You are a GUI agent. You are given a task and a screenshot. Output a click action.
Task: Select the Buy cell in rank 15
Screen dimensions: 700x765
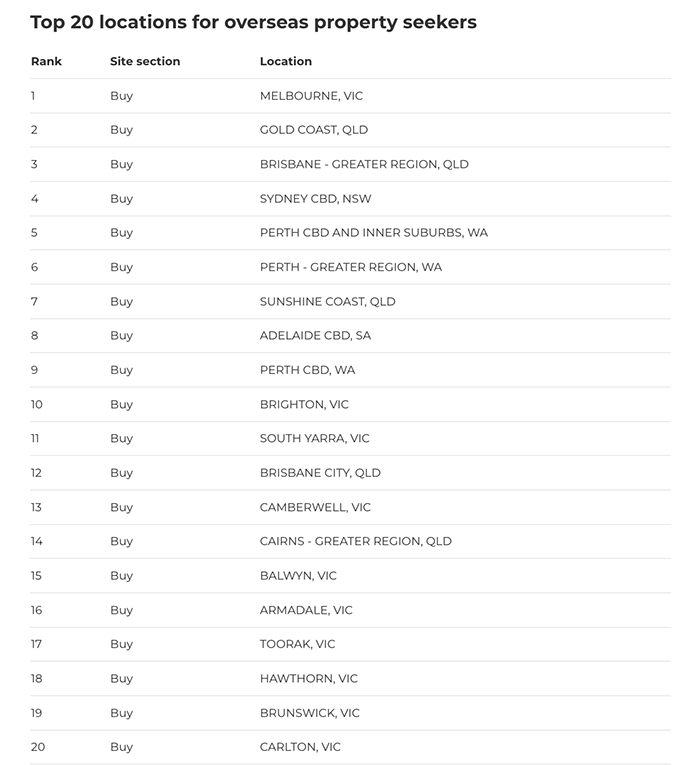pos(121,576)
